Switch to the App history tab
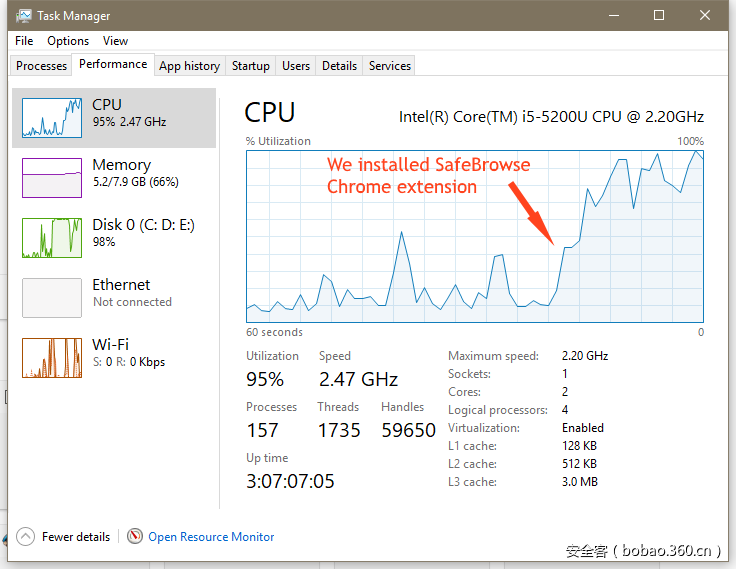The width and height of the screenshot is (736, 569). point(189,66)
